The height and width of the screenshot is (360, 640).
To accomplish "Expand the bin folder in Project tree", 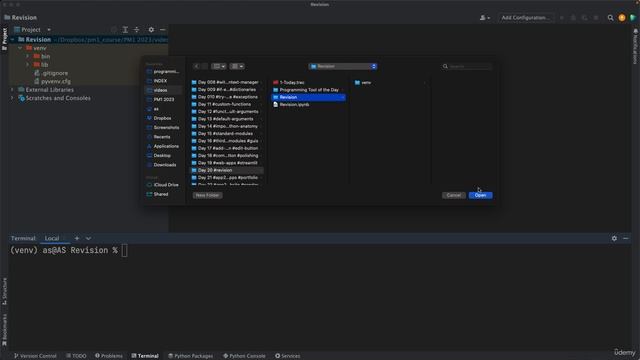I will (x=28, y=56).
